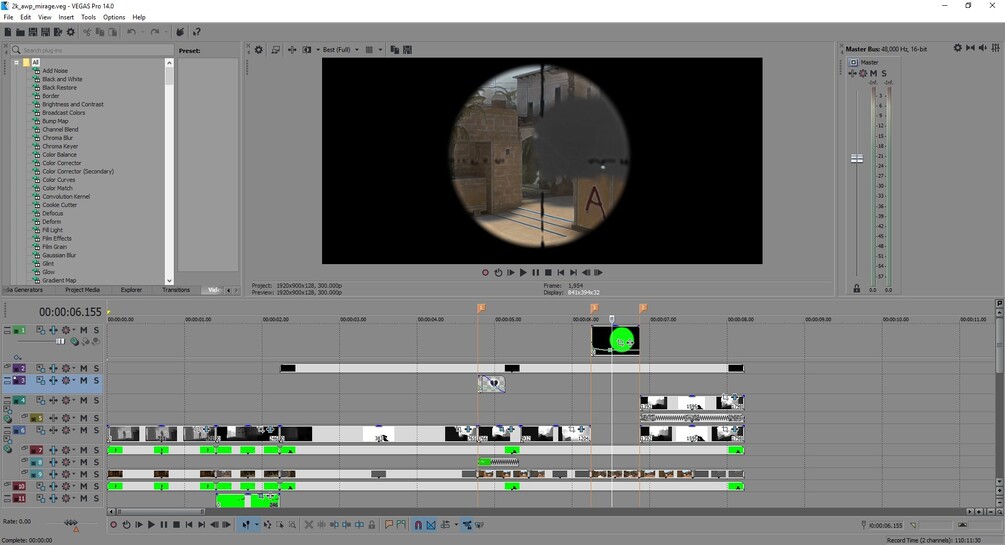Switch to the Project Media tab
The image size is (1005, 545).
tap(82, 290)
